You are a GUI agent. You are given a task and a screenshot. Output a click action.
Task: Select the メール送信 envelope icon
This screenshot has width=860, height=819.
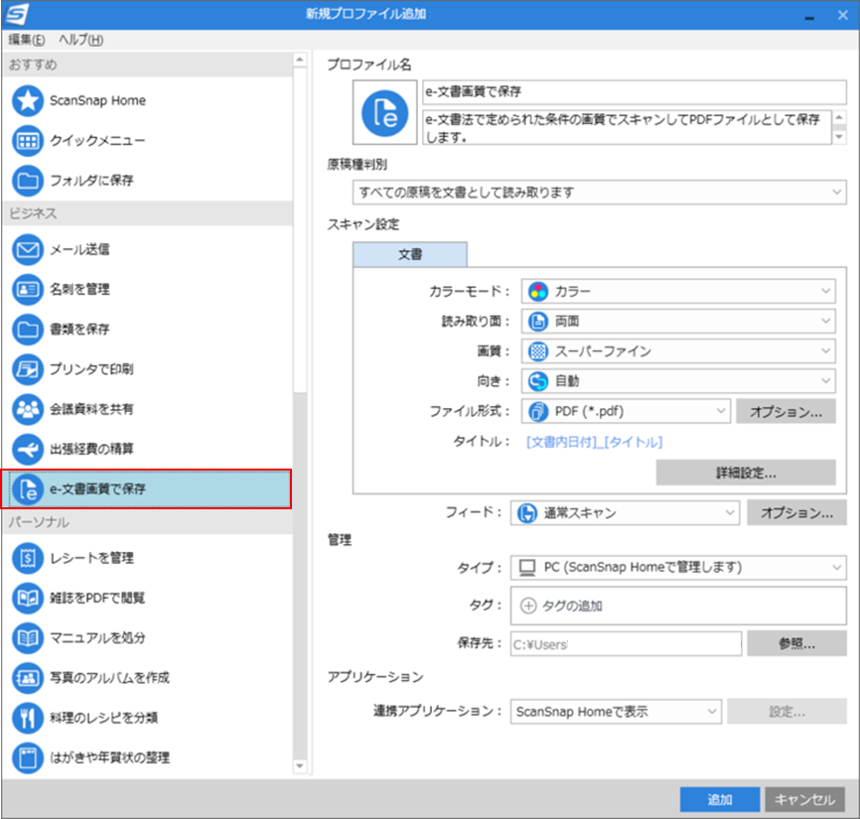(27, 250)
